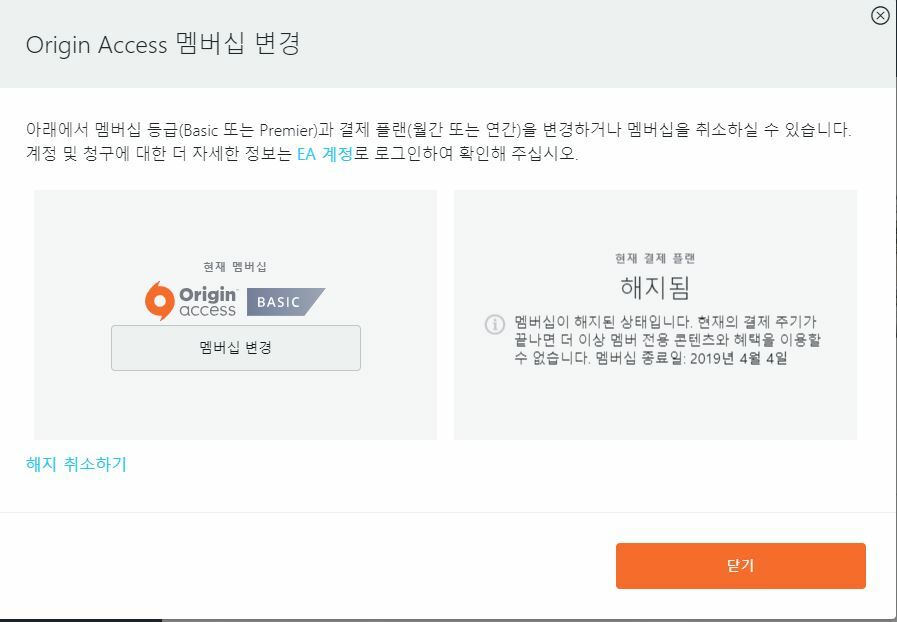Close the dialog with the X icon
The width and height of the screenshot is (897, 622).
tap(880, 15)
